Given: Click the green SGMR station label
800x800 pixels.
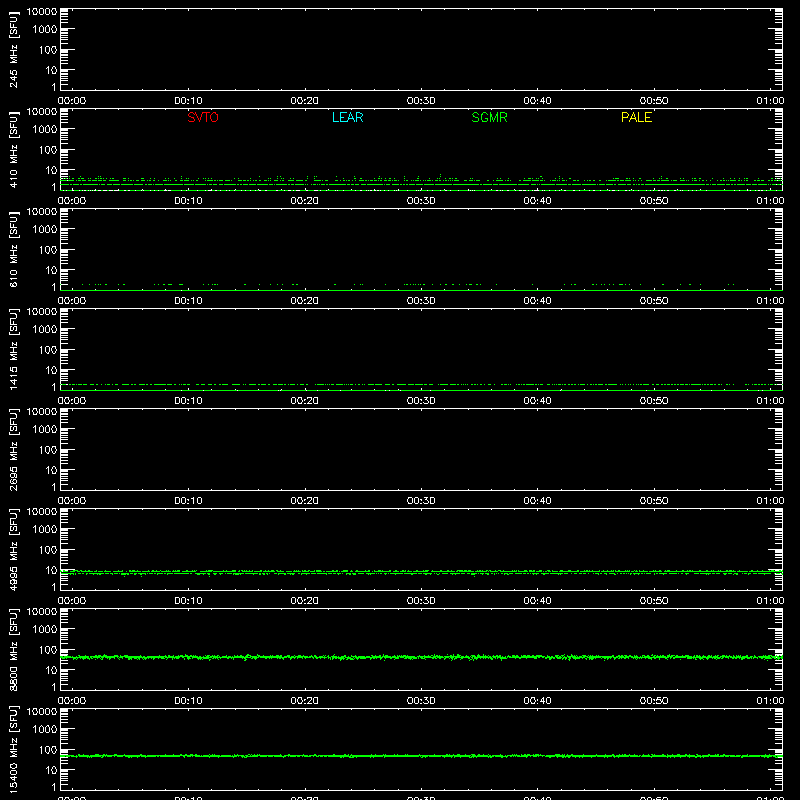Looking at the screenshot, I should click(489, 117).
